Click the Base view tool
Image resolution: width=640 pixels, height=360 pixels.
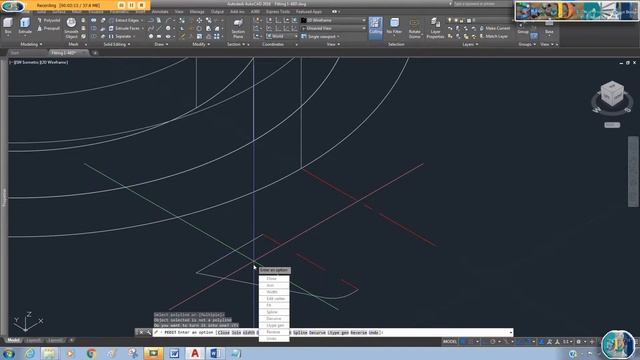click(x=549, y=28)
